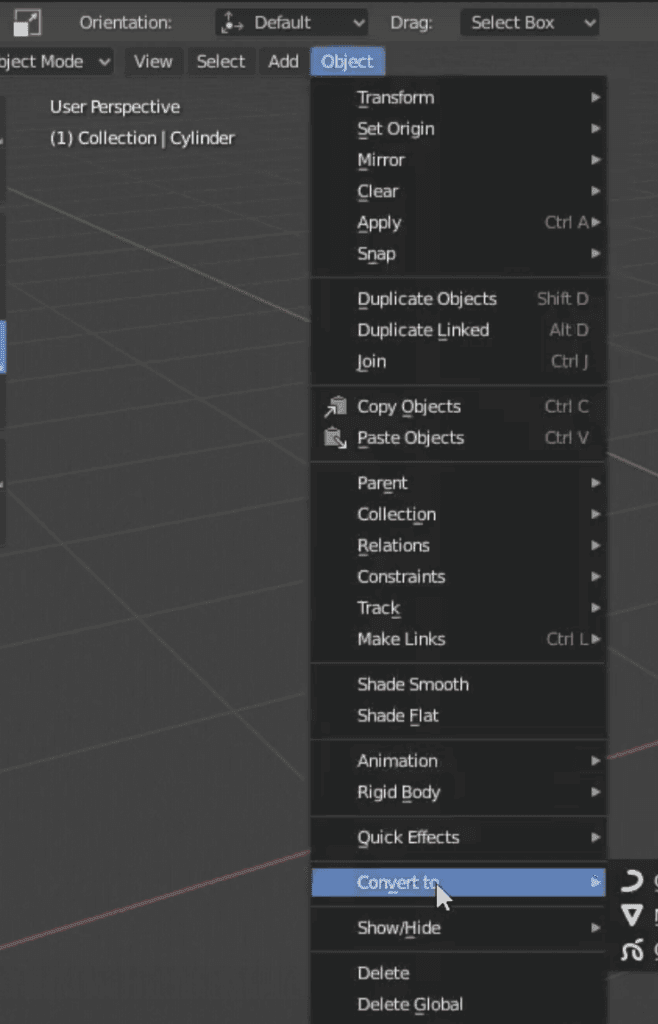Select the grease pencil icon in submenu
Image resolution: width=658 pixels, height=1024 pixels.
pyautogui.click(x=631, y=950)
